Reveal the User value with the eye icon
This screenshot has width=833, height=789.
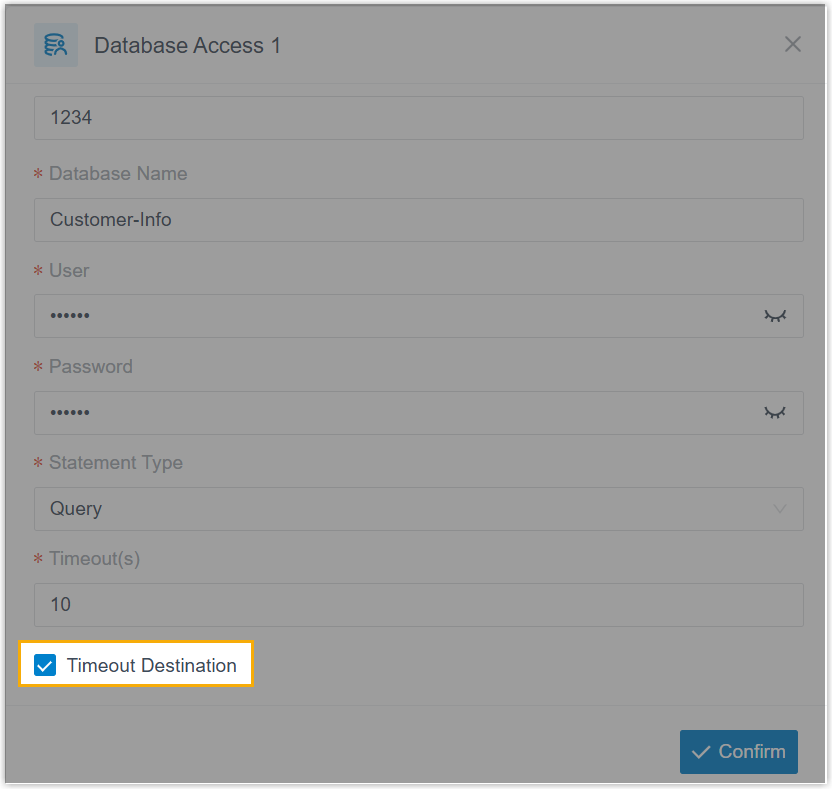point(775,316)
